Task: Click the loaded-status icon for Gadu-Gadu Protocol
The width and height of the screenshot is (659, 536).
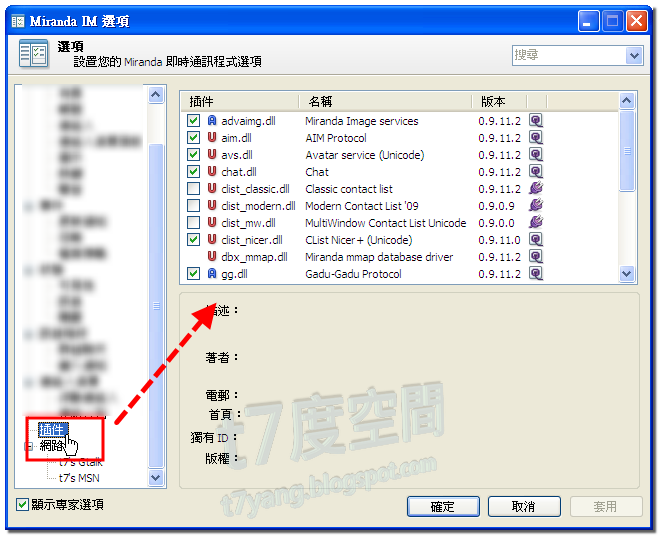Action: point(536,274)
